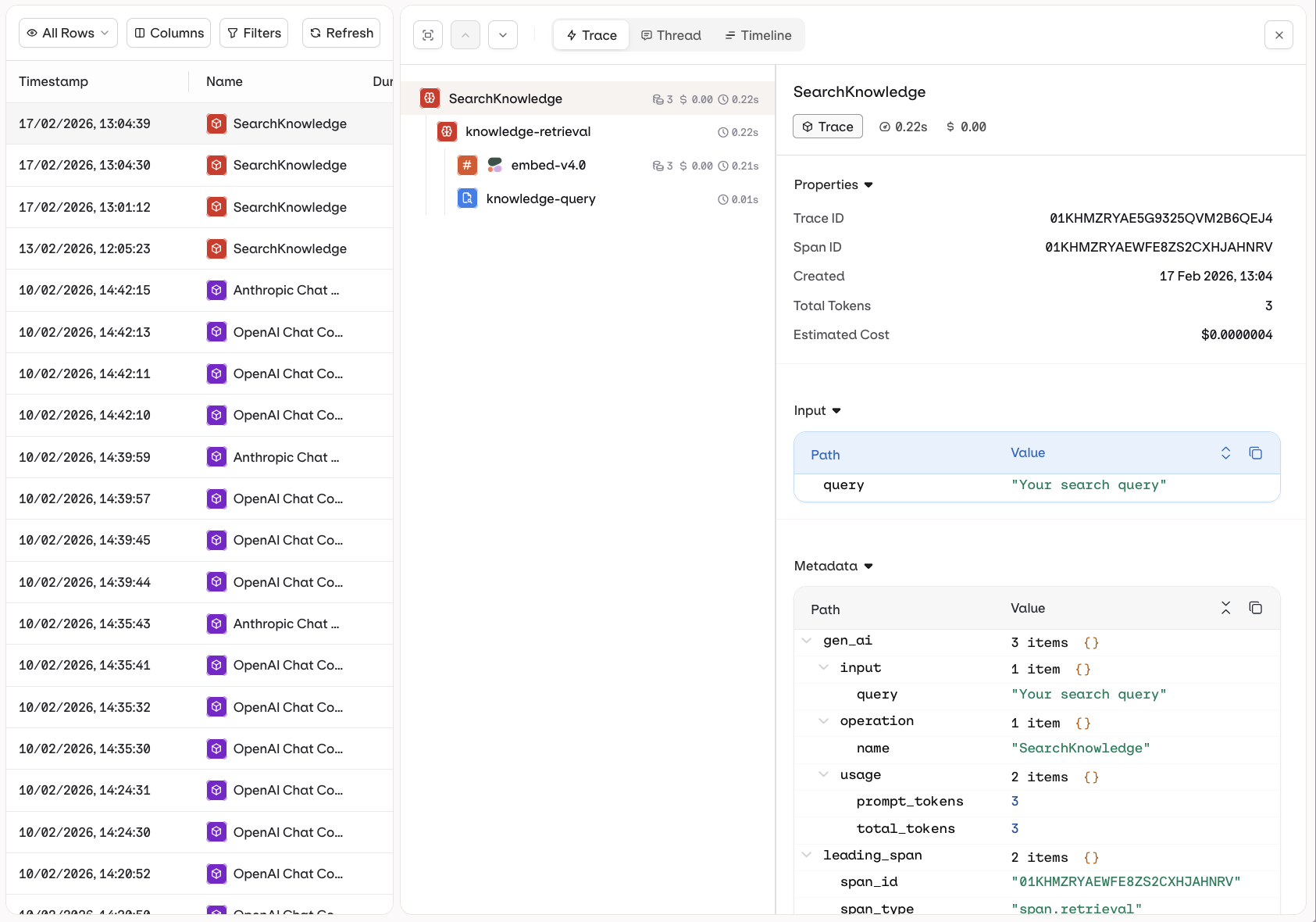Screen dimensions: 1316x922
Task: Click purple icon on 14:39:45 row
Action: (x=216, y=540)
